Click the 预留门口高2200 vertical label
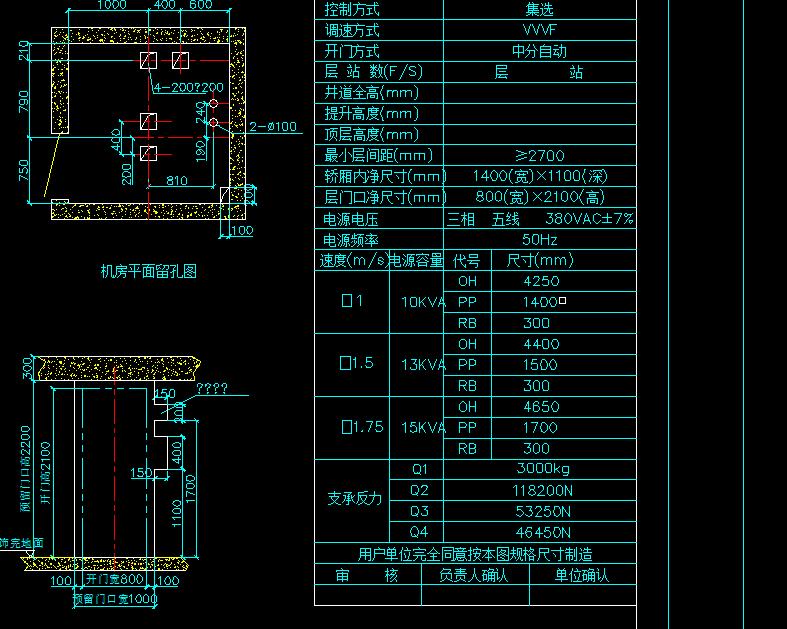The height and width of the screenshot is (629, 787). coord(26,469)
